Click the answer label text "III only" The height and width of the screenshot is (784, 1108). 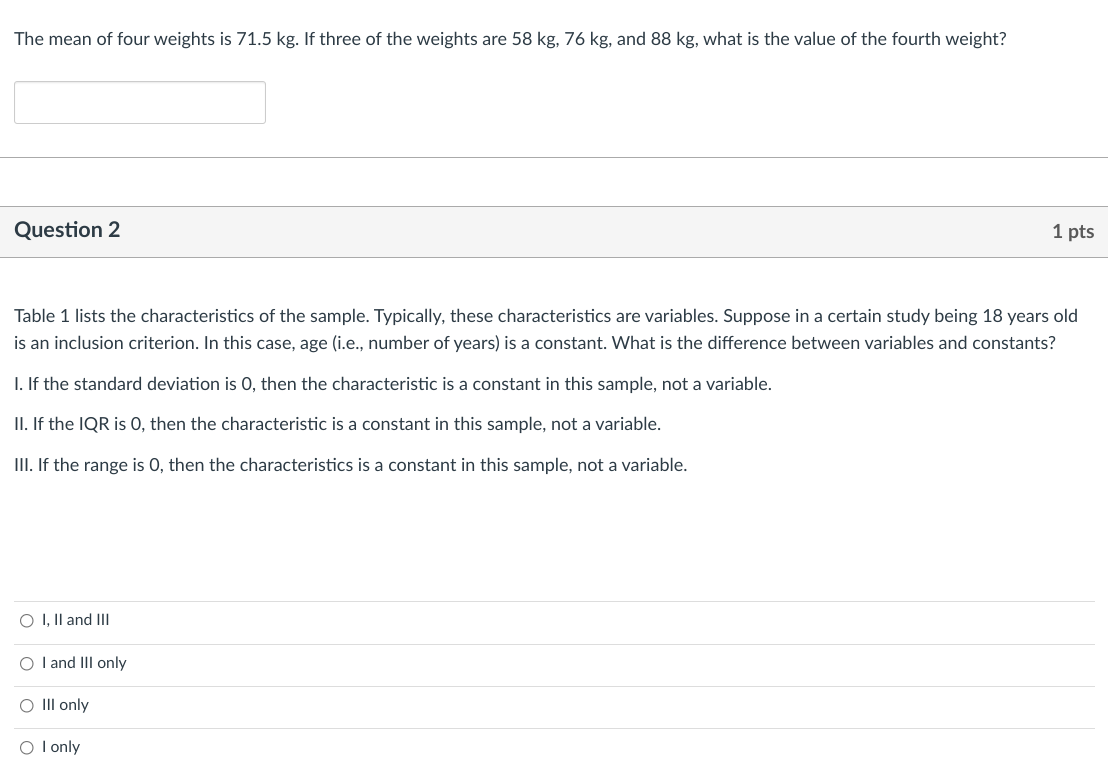pos(65,705)
